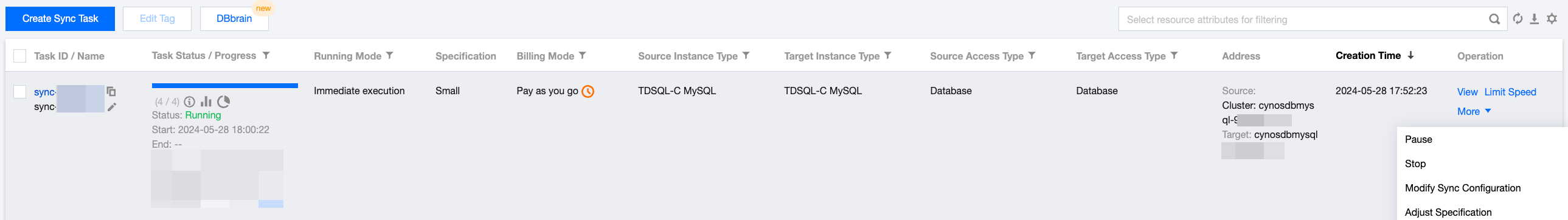Filter by Task Status / Progress
Viewport: 1568px width, 220px height.
(x=266, y=55)
